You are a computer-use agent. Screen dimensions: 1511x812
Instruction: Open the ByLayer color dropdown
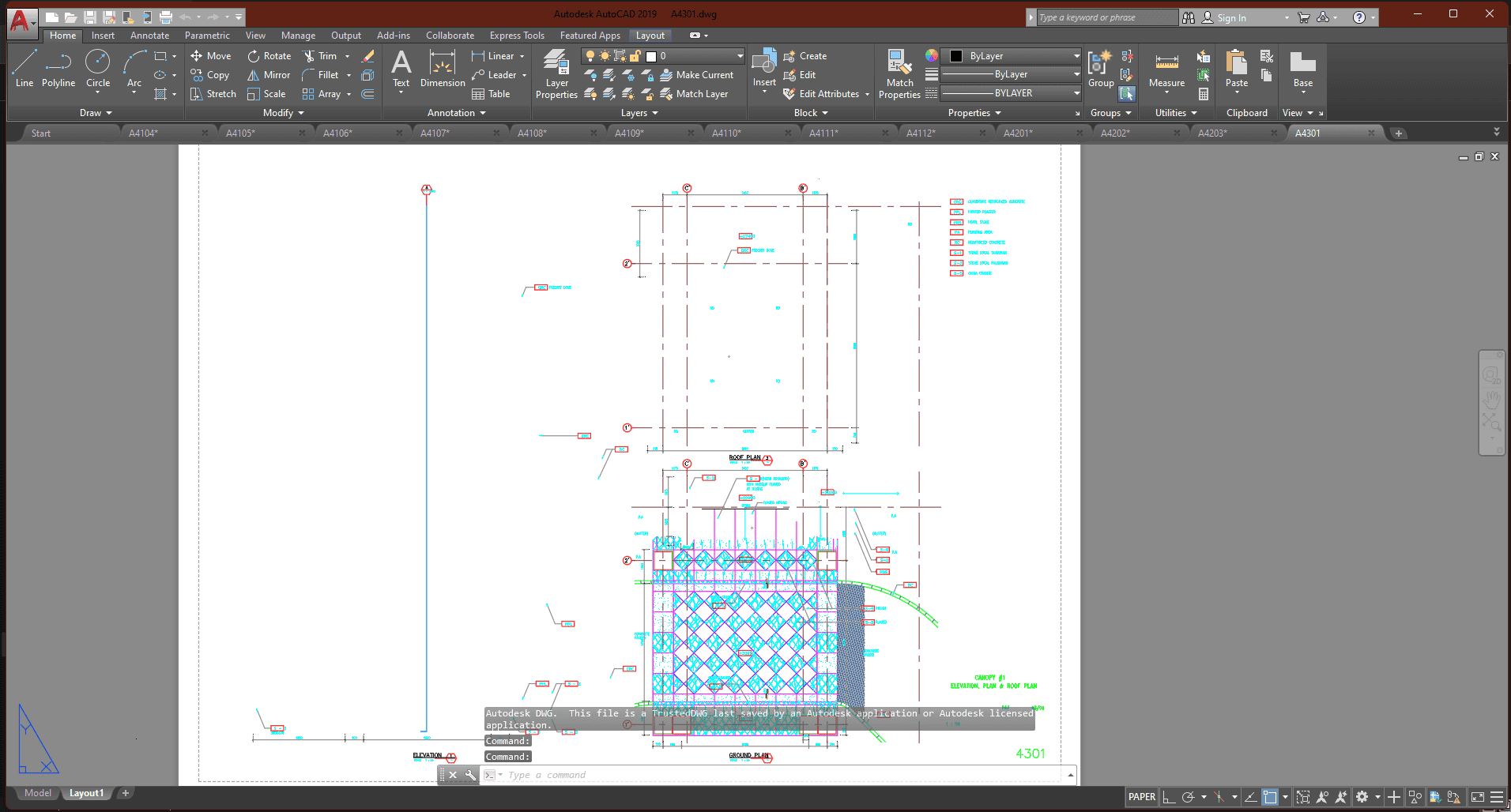pyautogui.click(x=1076, y=56)
